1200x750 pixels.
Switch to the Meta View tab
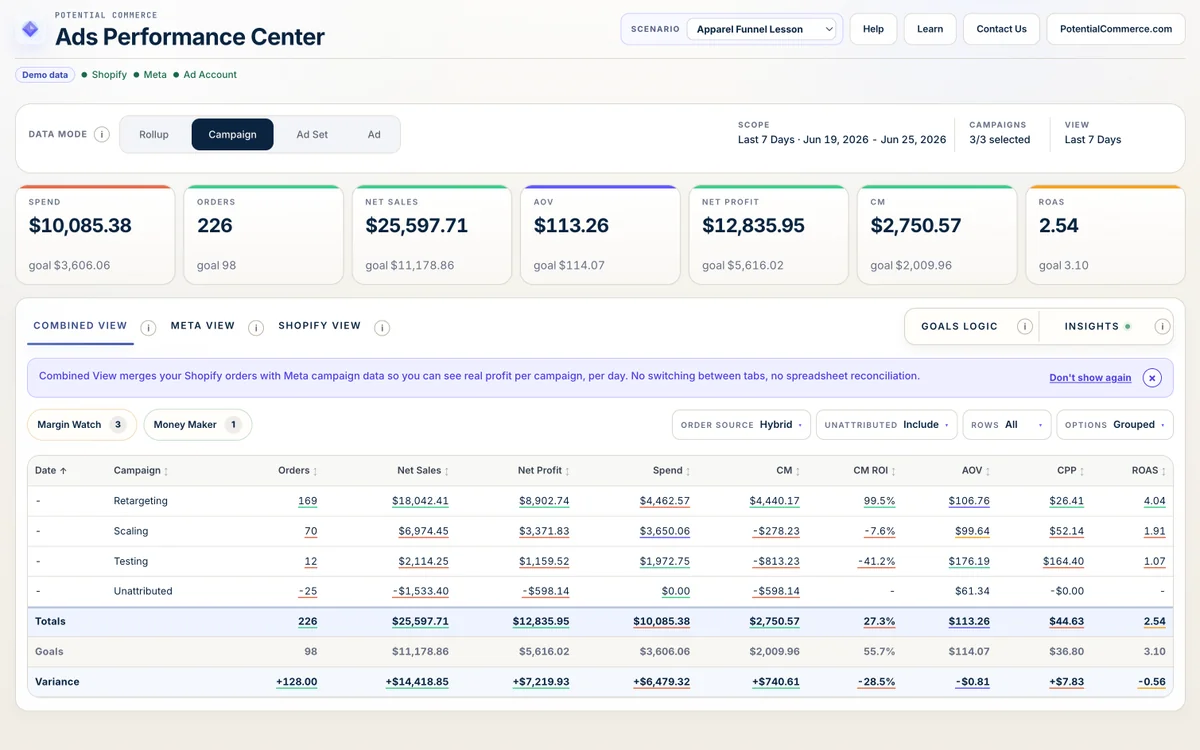pyautogui.click(x=203, y=326)
